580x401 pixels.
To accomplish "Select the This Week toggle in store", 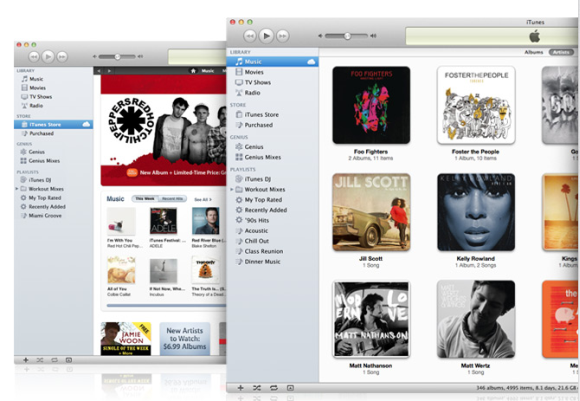I will (145, 199).
